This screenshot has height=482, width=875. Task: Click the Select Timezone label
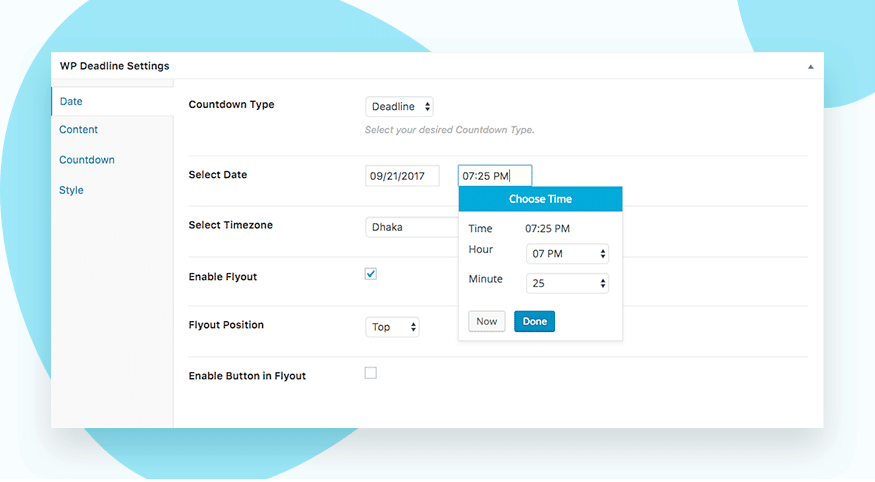point(230,225)
